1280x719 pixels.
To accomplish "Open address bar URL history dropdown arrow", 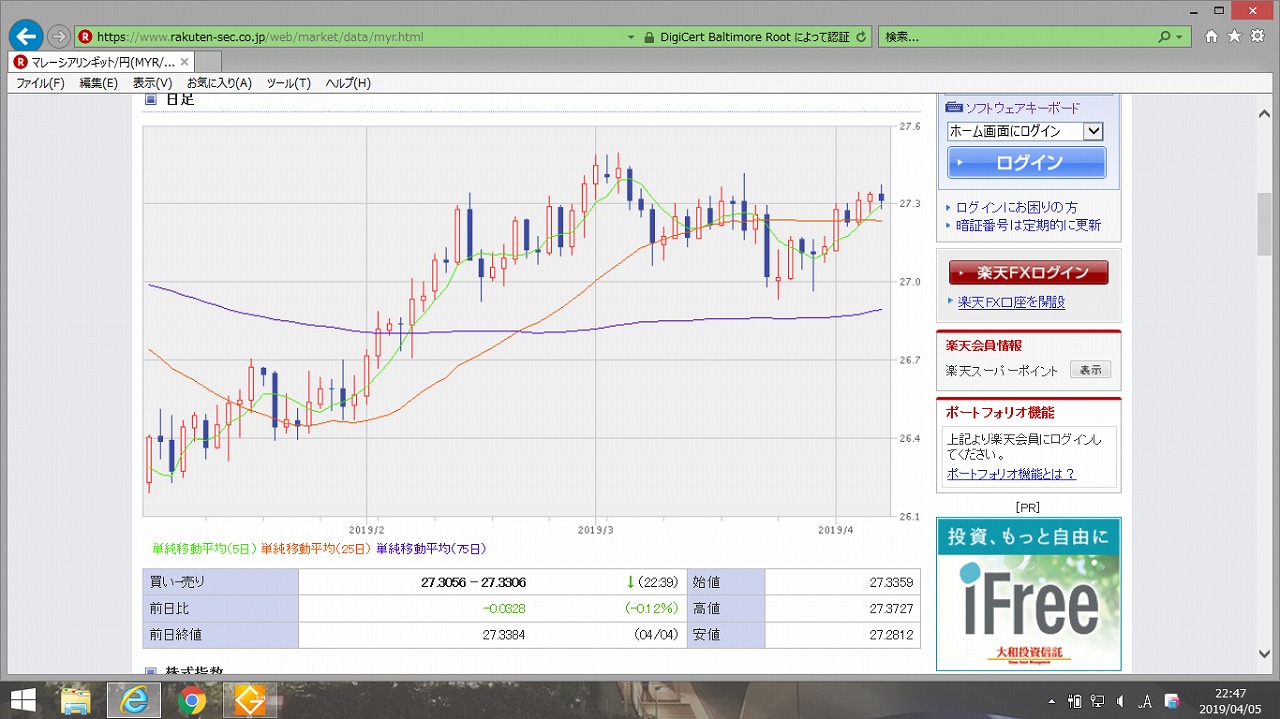I will [x=631, y=37].
